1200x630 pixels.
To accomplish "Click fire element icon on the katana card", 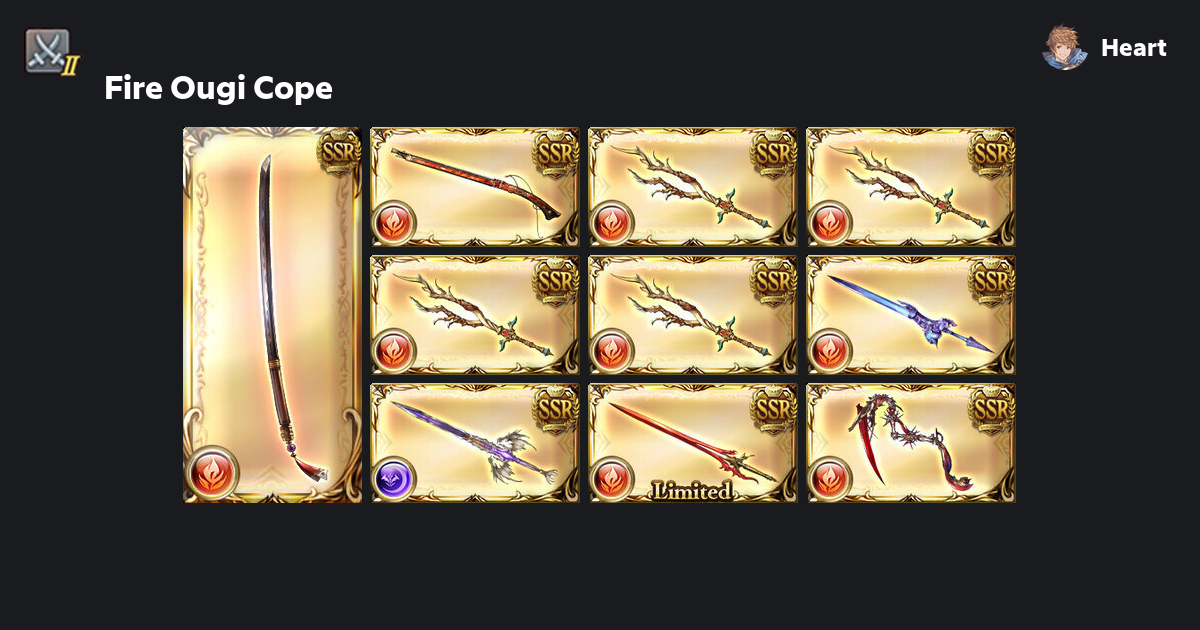I will point(212,471).
